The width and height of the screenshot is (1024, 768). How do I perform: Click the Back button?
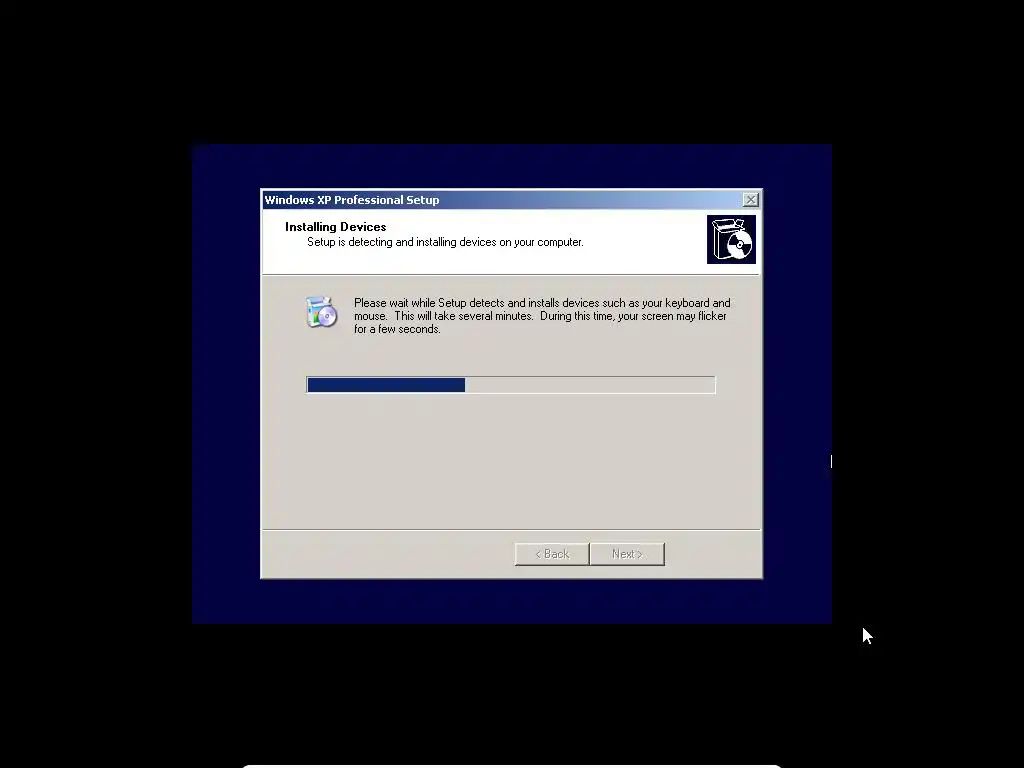click(x=552, y=554)
